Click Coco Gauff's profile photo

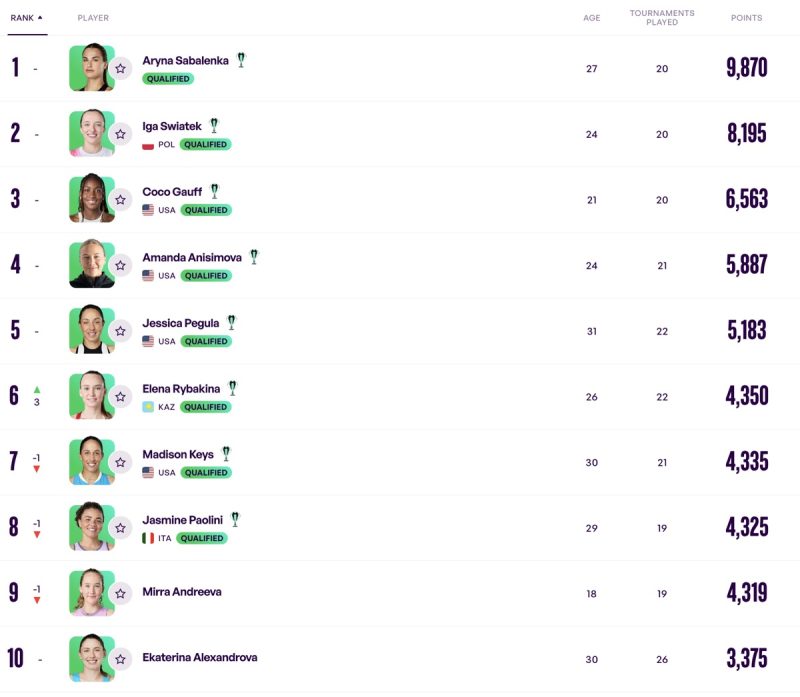click(91, 199)
